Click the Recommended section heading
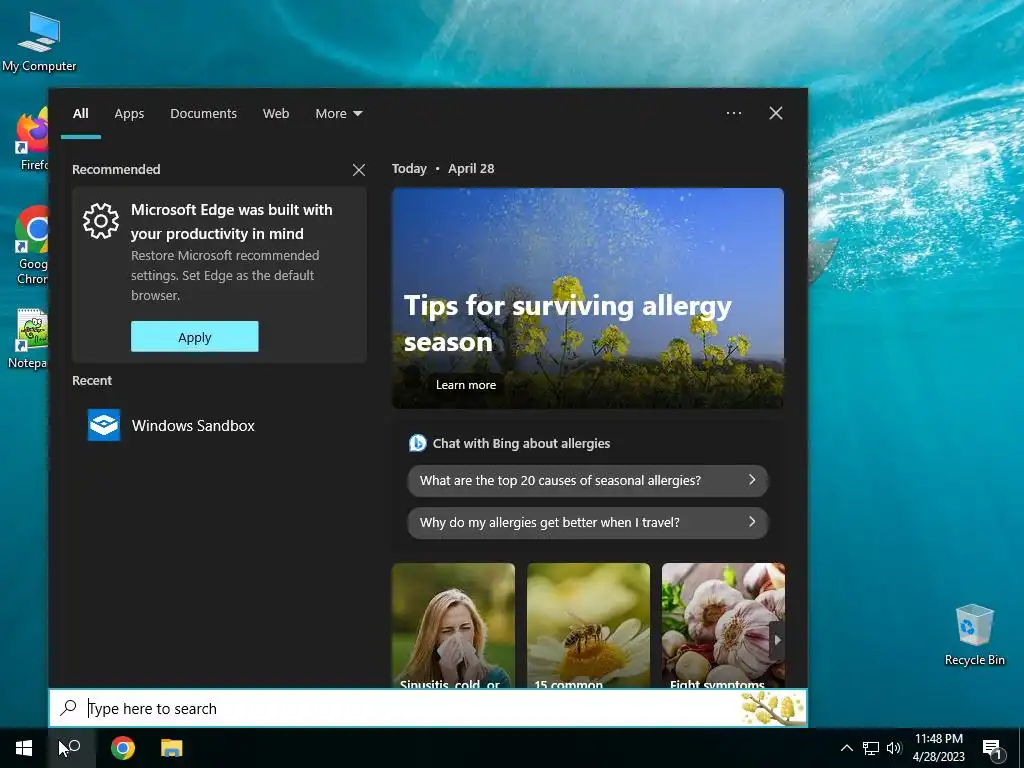Image resolution: width=1024 pixels, height=768 pixels. 116,170
